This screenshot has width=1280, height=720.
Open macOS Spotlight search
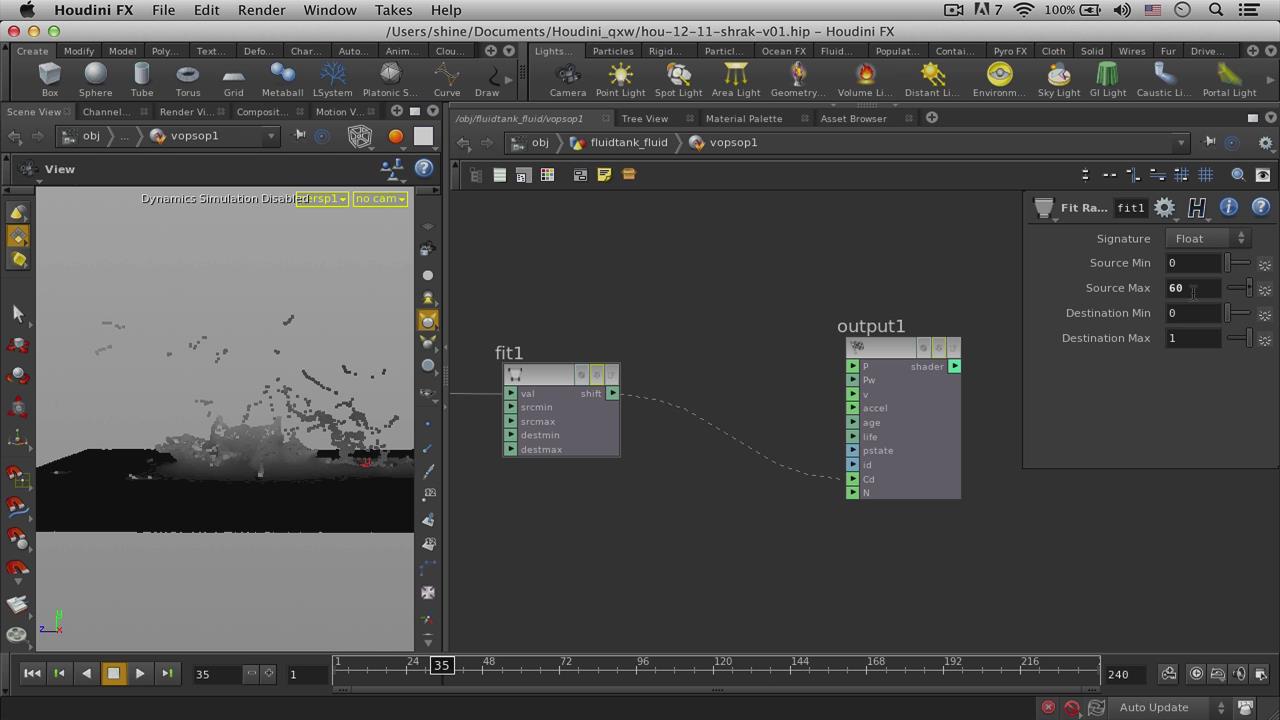[1216, 10]
